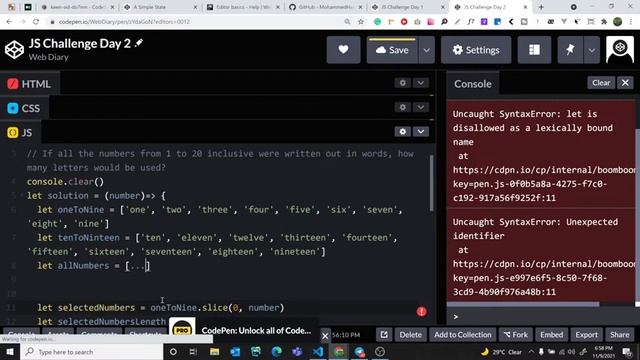Click the console horizontal scrollbar
Image resolution: width=640 pixels, height=360 pixels.
point(523,304)
